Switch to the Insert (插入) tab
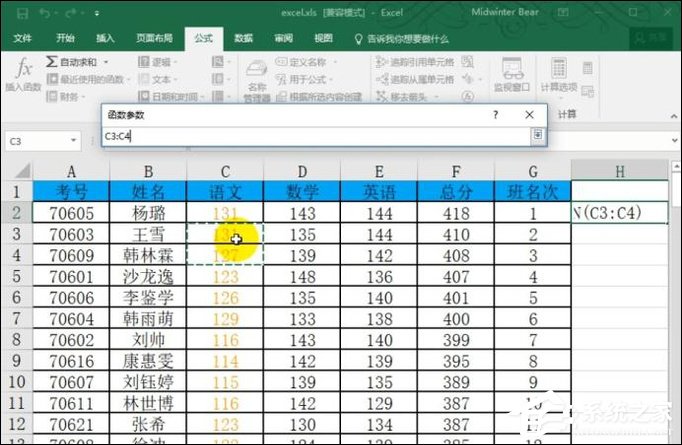Viewport: 682px width, 445px height. [105, 38]
